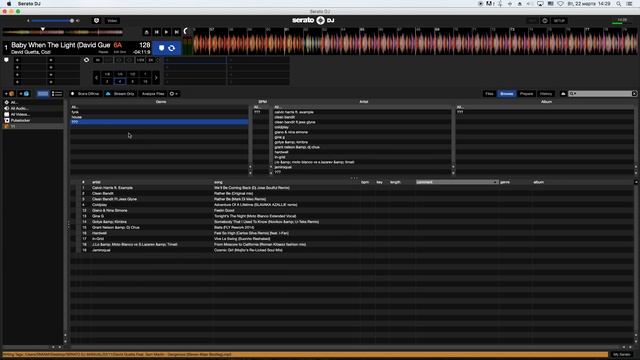Screen dimensions: 640x360
Task: Open the gear dropdown beside Analyze Files
Action: coord(174,94)
